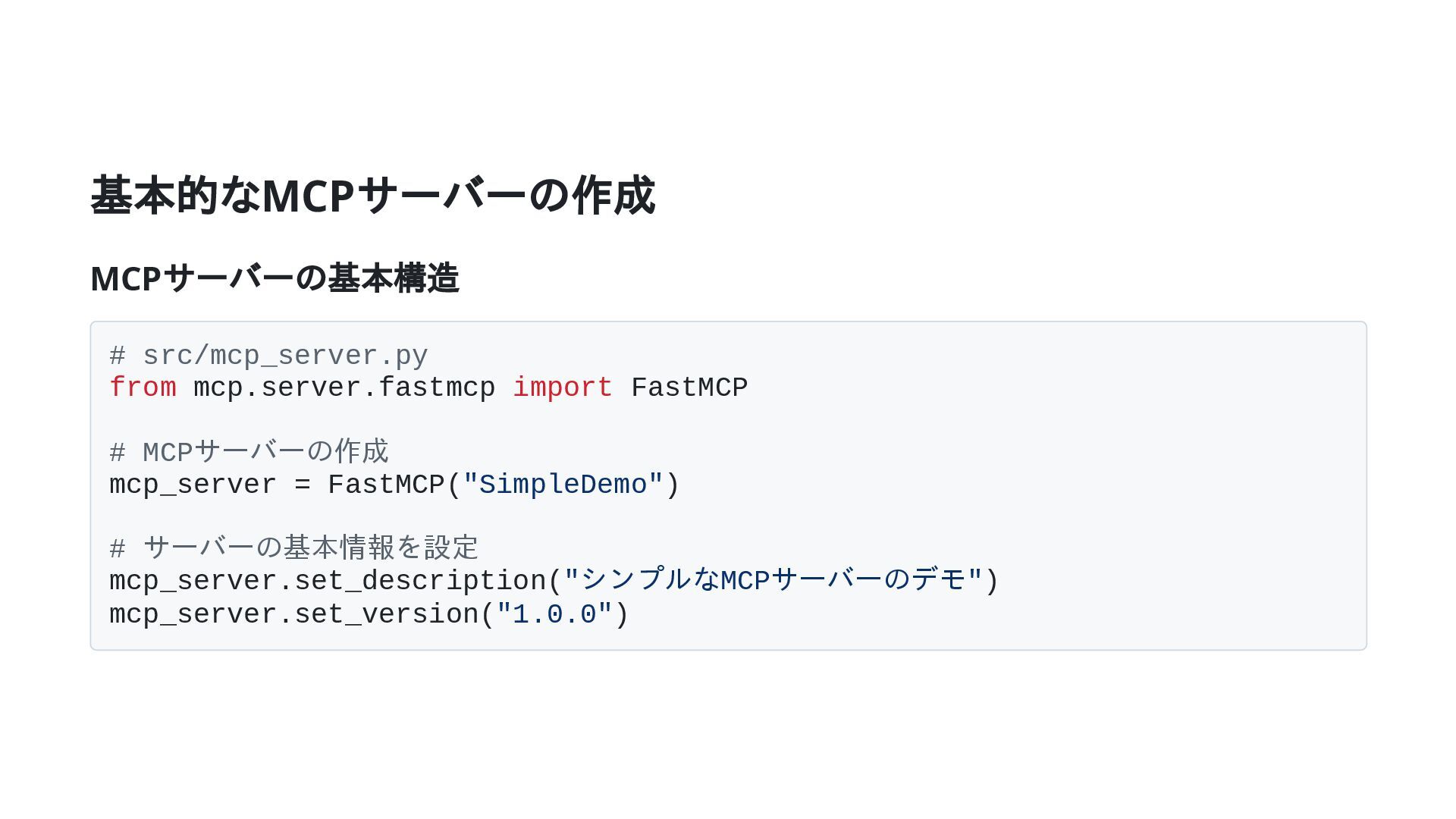Click 'mcp_server' on the set_description line

[x=193, y=581]
